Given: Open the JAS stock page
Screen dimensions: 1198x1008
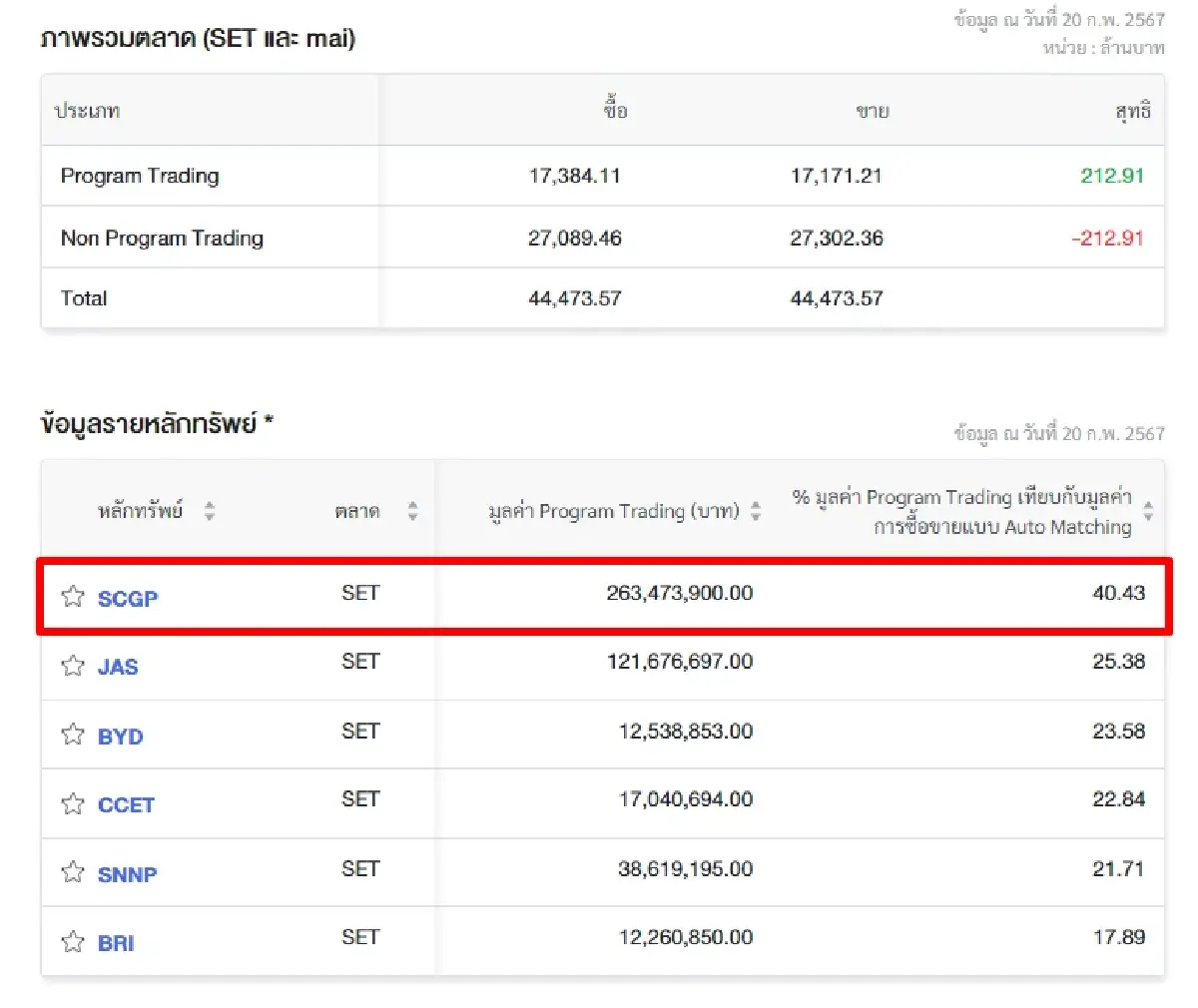Looking at the screenshot, I should pyautogui.click(x=118, y=667).
